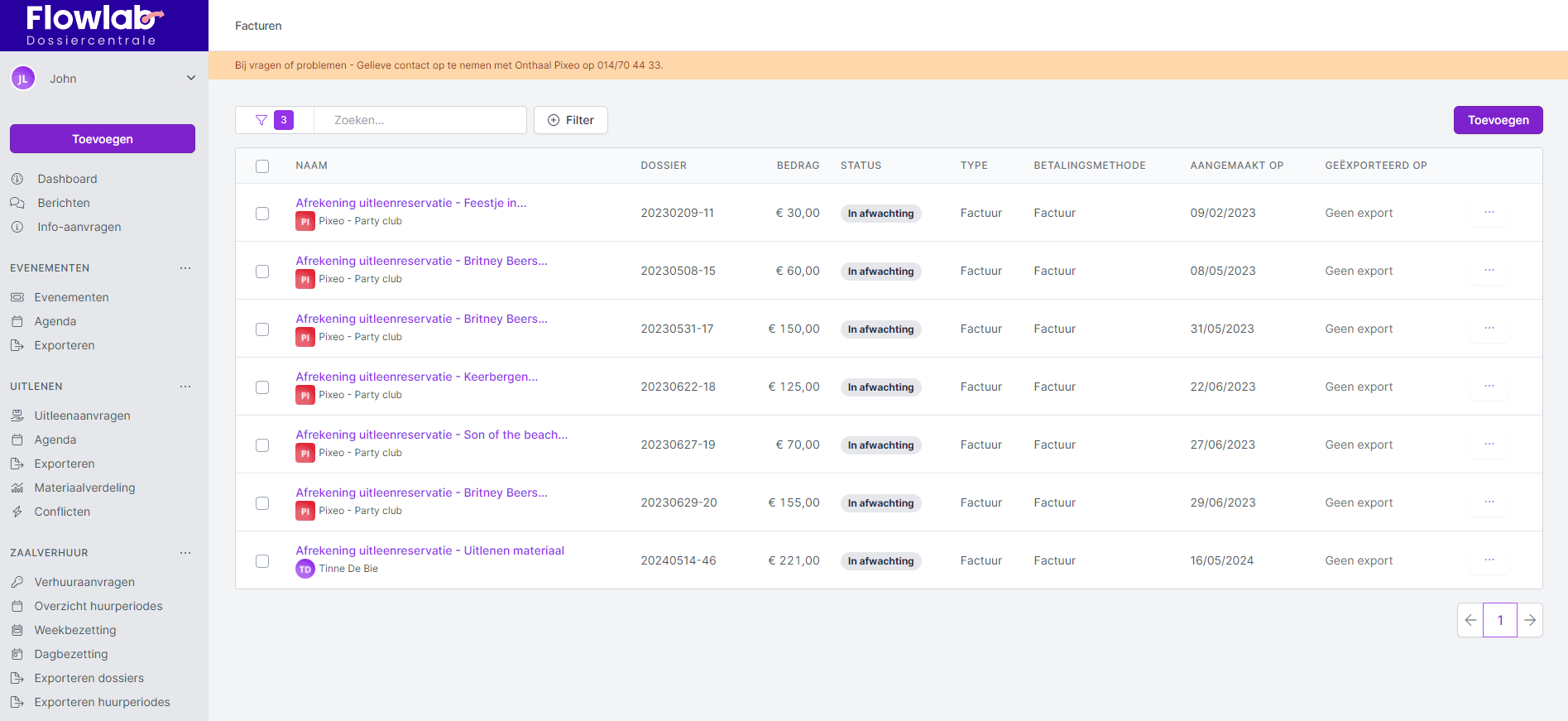Click the Zoeken search field
1568x721 pixels.
tap(420, 120)
